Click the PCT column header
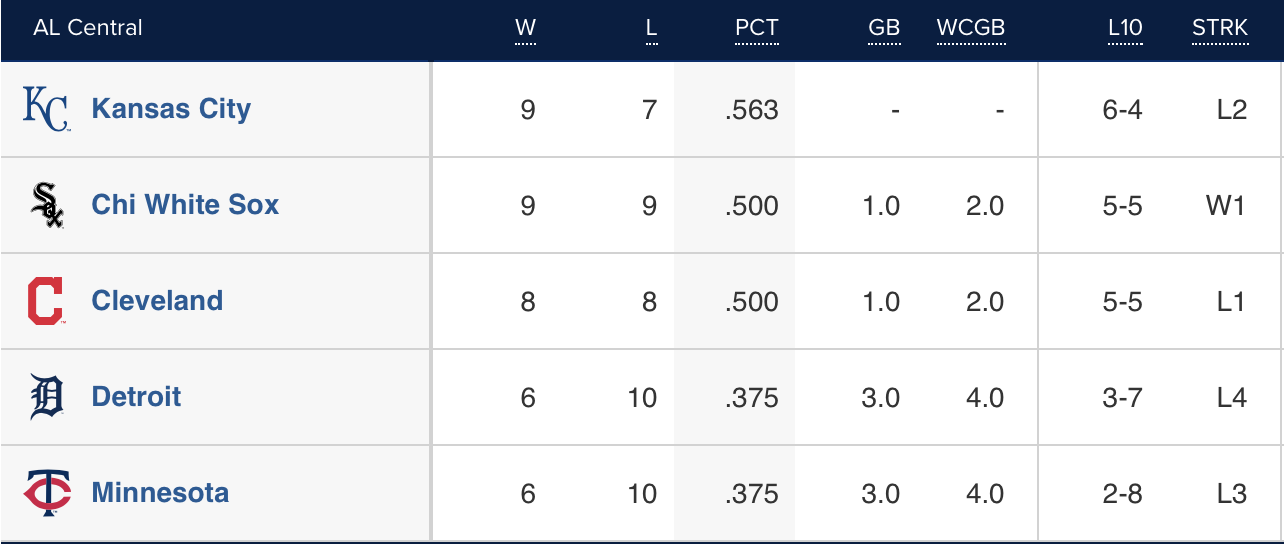The image size is (1284, 544). (x=756, y=28)
